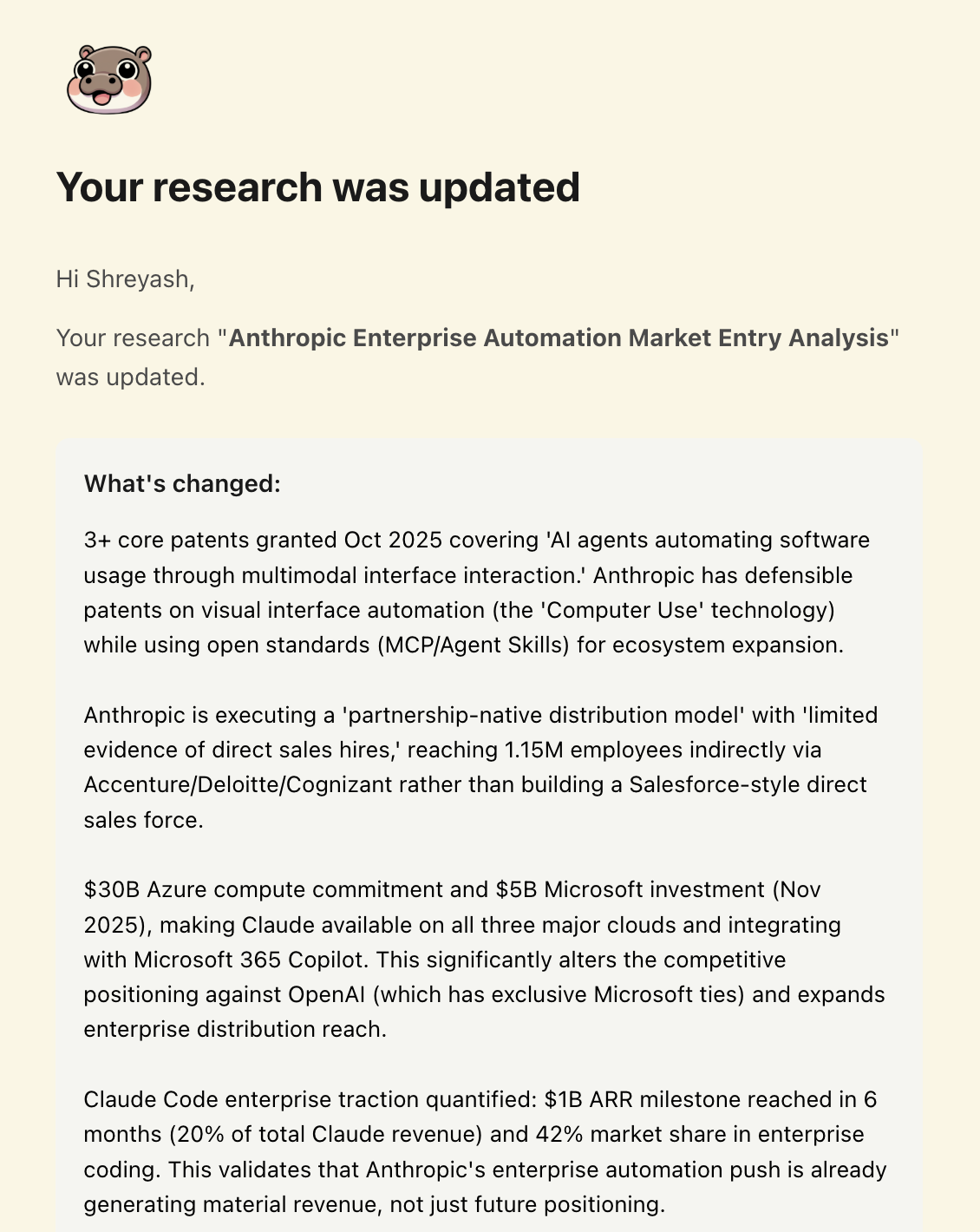Click the "Your research was updated" heading

coord(317,187)
